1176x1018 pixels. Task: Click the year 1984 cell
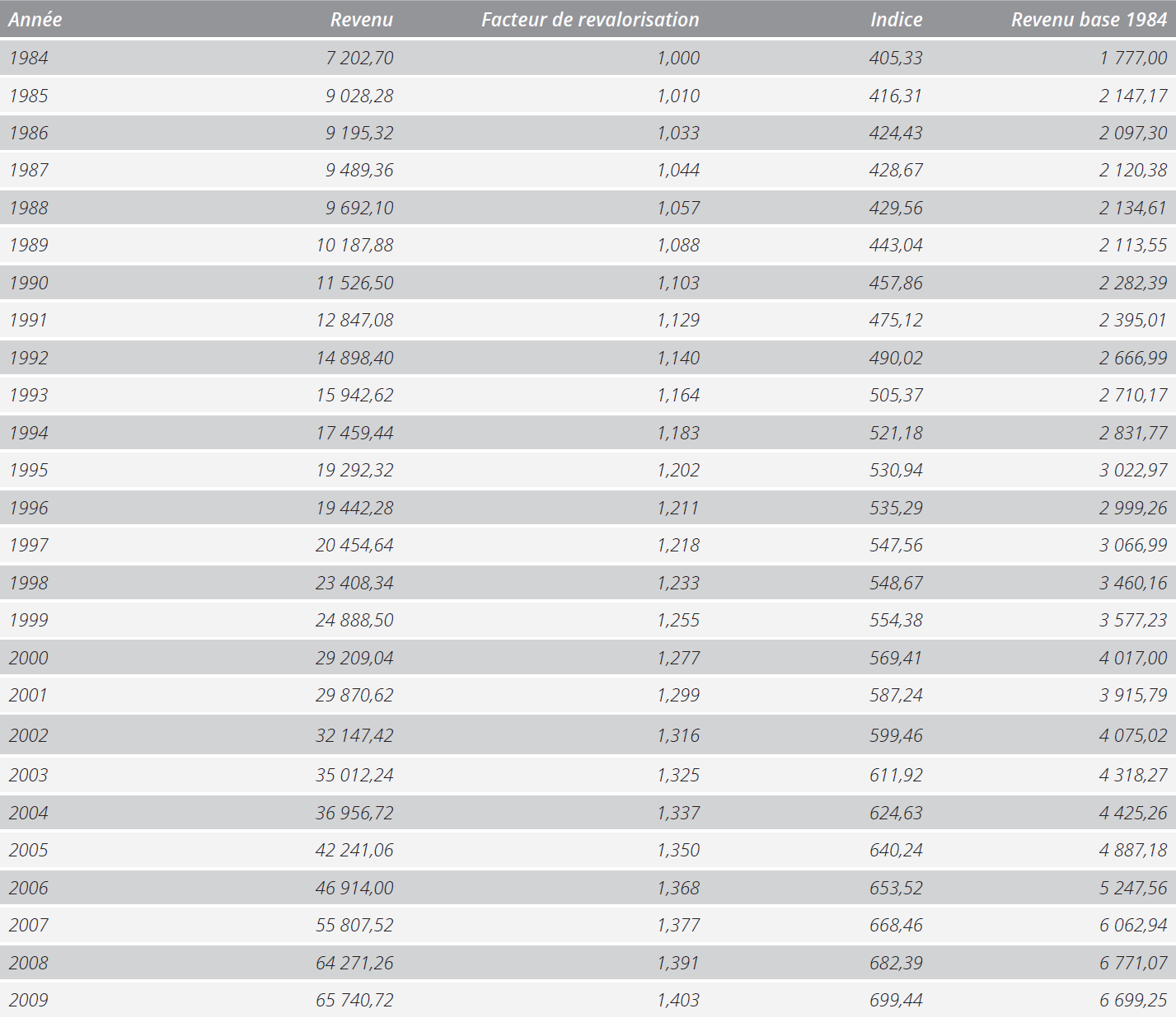point(29,58)
